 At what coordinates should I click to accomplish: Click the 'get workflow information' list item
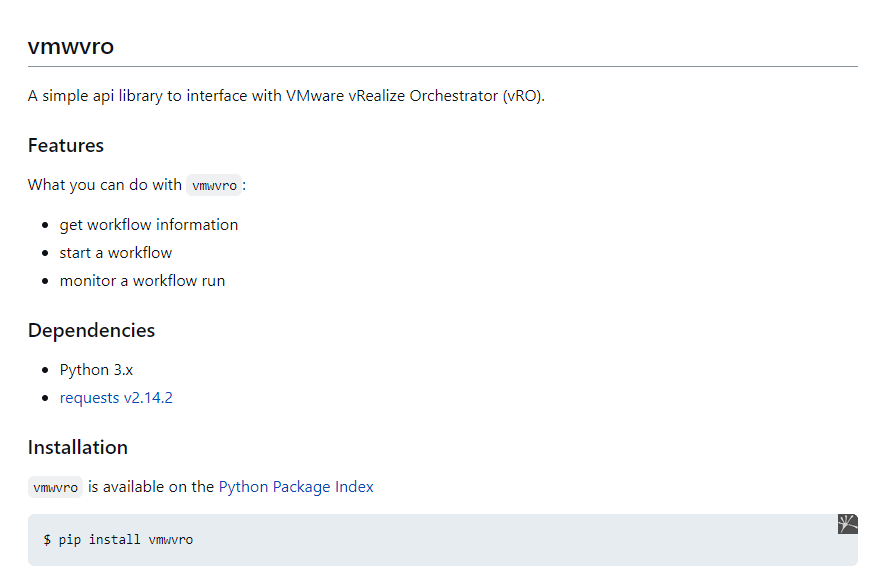[x=149, y=225]
